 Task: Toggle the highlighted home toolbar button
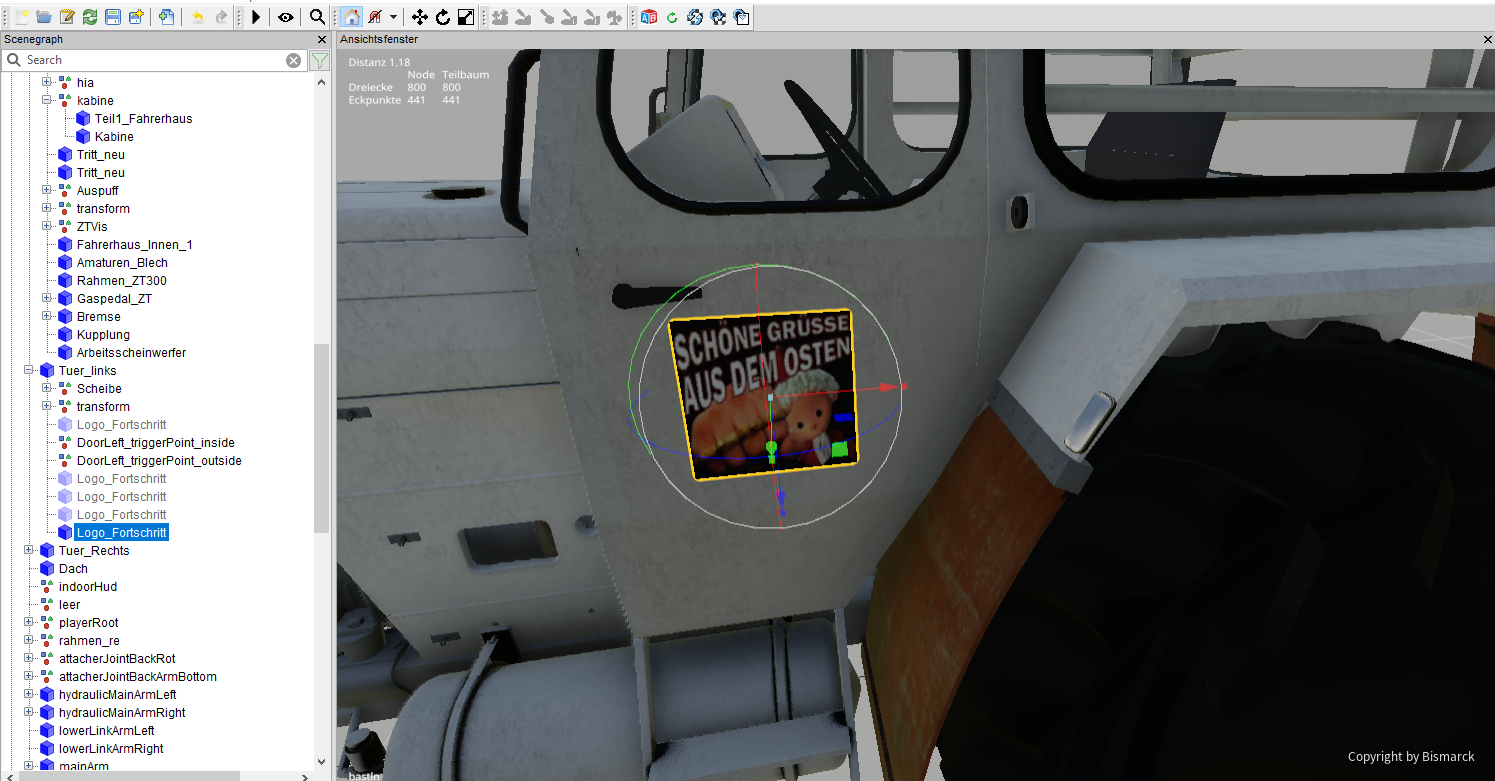[x=351, y=17]
